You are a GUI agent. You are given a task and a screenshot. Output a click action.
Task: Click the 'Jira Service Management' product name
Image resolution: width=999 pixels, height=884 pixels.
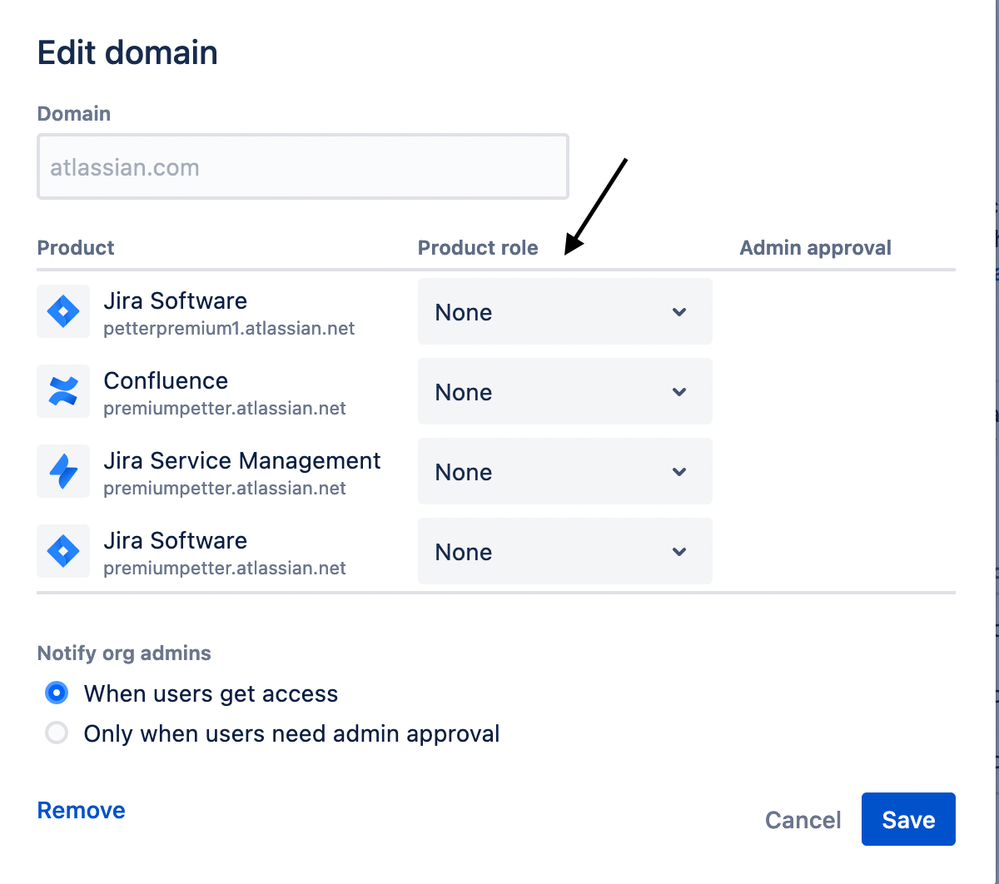tap(242, 461)
